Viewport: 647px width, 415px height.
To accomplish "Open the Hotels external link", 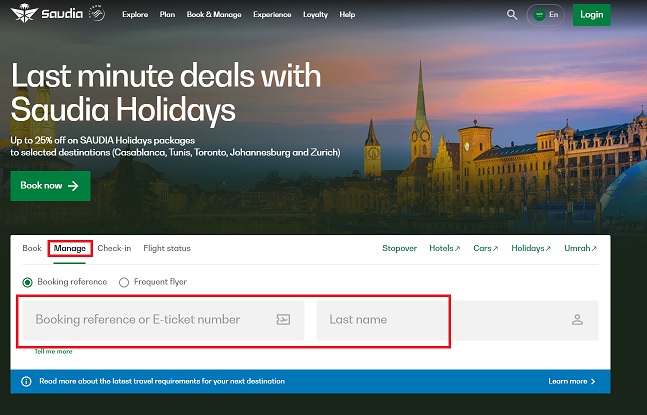I will (444, 248).
